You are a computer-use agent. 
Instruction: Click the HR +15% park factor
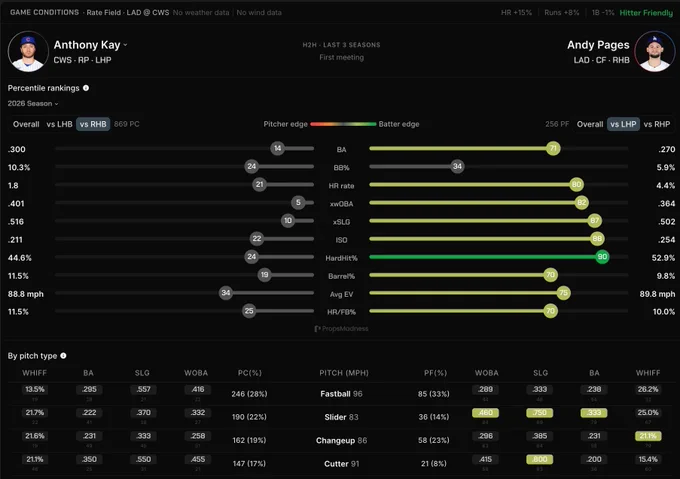pyautogui.click(x=516, y=13)
